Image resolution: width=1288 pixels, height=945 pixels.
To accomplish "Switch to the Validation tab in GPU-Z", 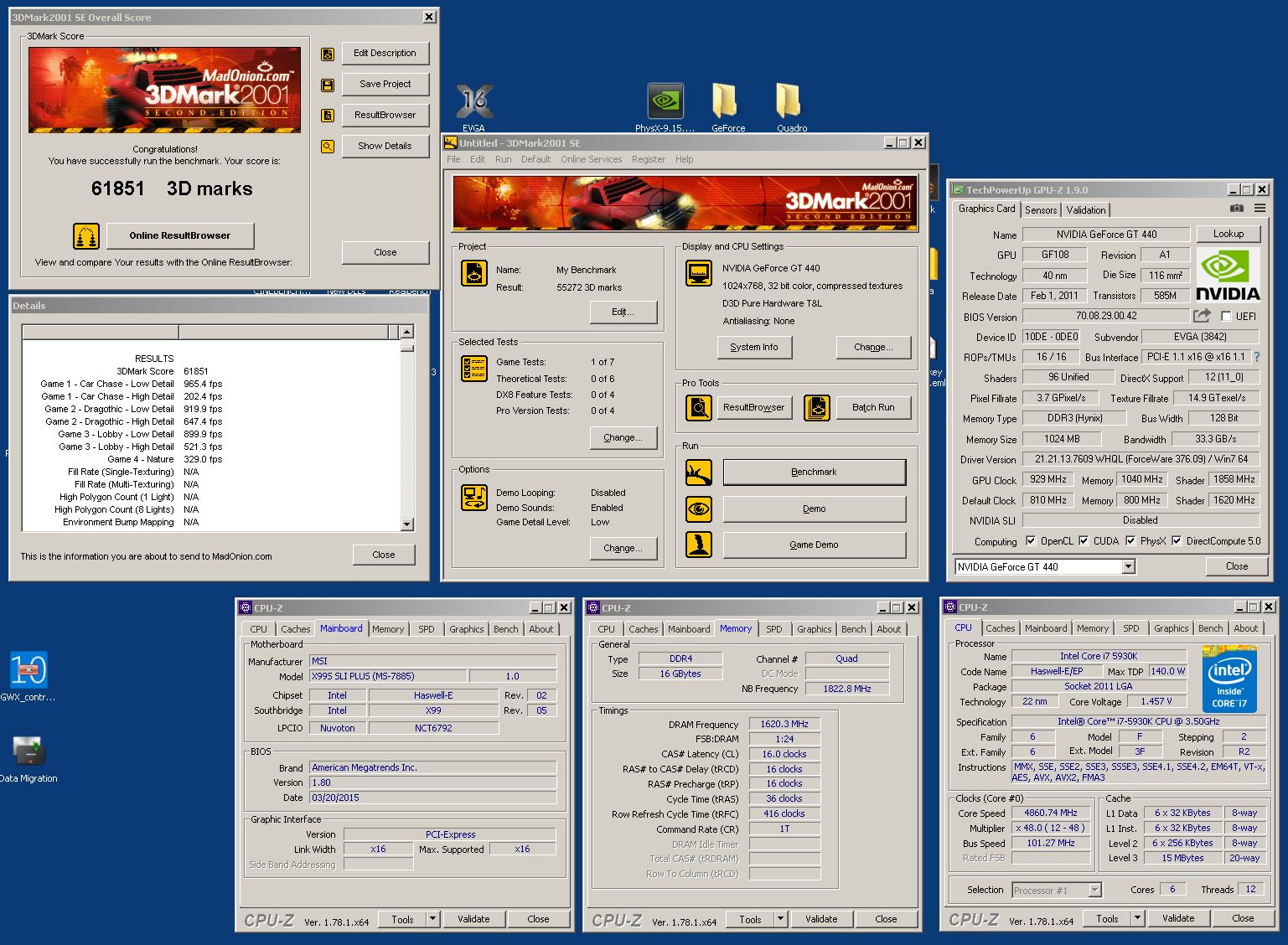I will (1086, 210).
